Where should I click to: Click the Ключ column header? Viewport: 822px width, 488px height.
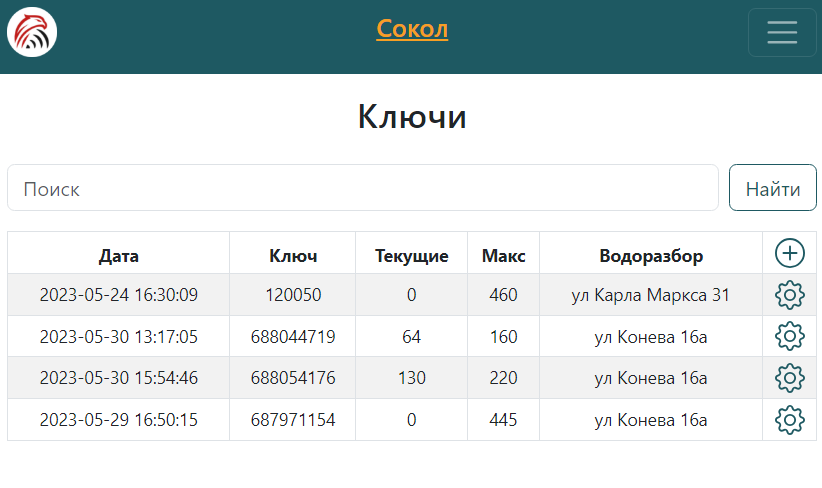click(x=293, y=256)
